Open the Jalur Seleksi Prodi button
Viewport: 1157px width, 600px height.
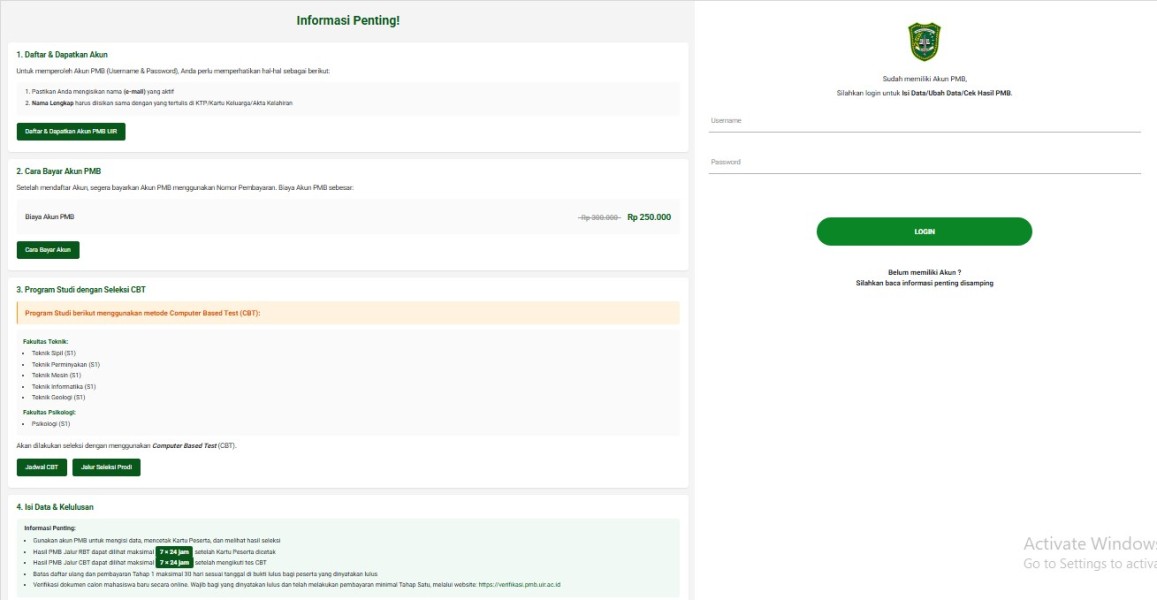tap(106, 467)
